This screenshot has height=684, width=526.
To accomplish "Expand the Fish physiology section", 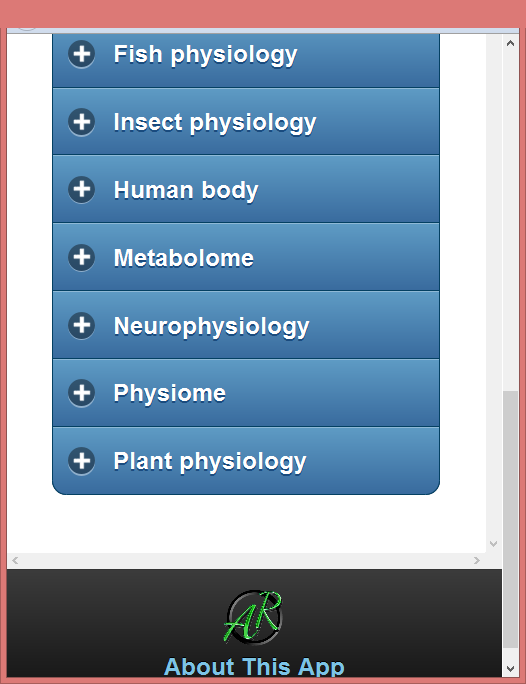I will pos(246,60).
